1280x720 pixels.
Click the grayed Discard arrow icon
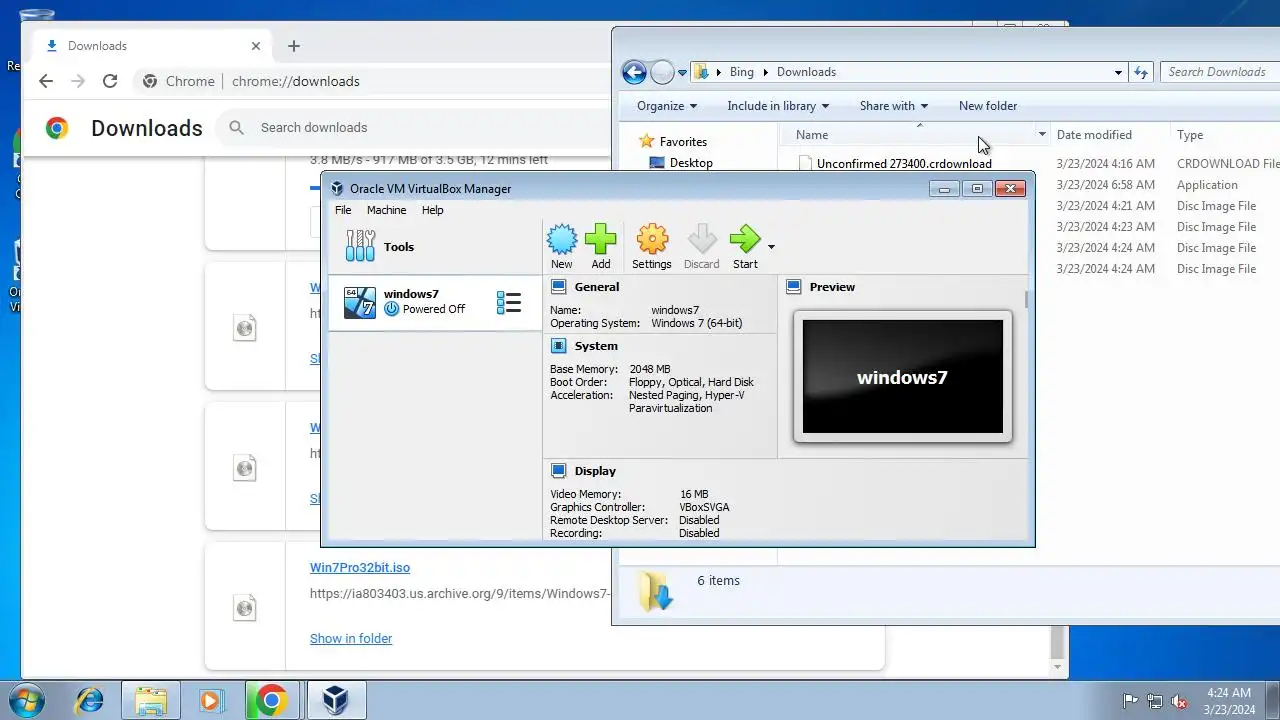[x=701, y=246]
